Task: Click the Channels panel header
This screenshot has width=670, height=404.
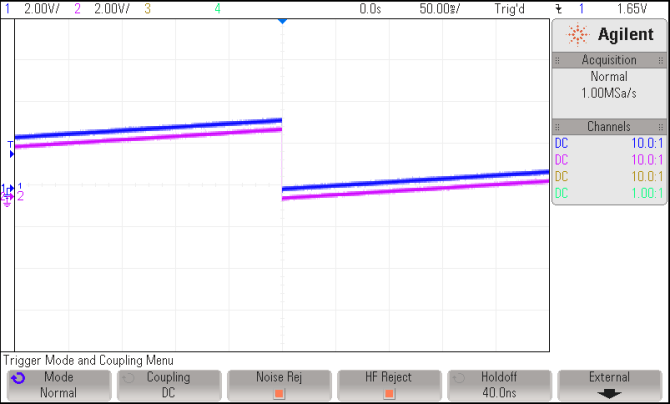Action: tap(608, 127)
